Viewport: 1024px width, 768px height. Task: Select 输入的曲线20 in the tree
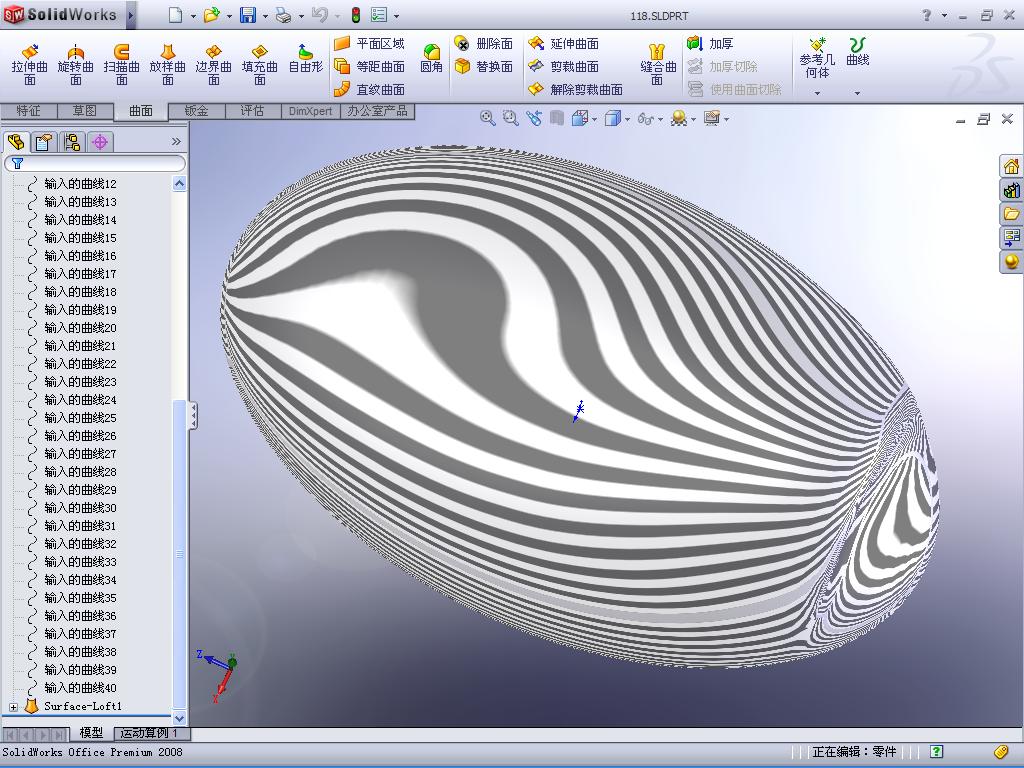coord(80,328)
